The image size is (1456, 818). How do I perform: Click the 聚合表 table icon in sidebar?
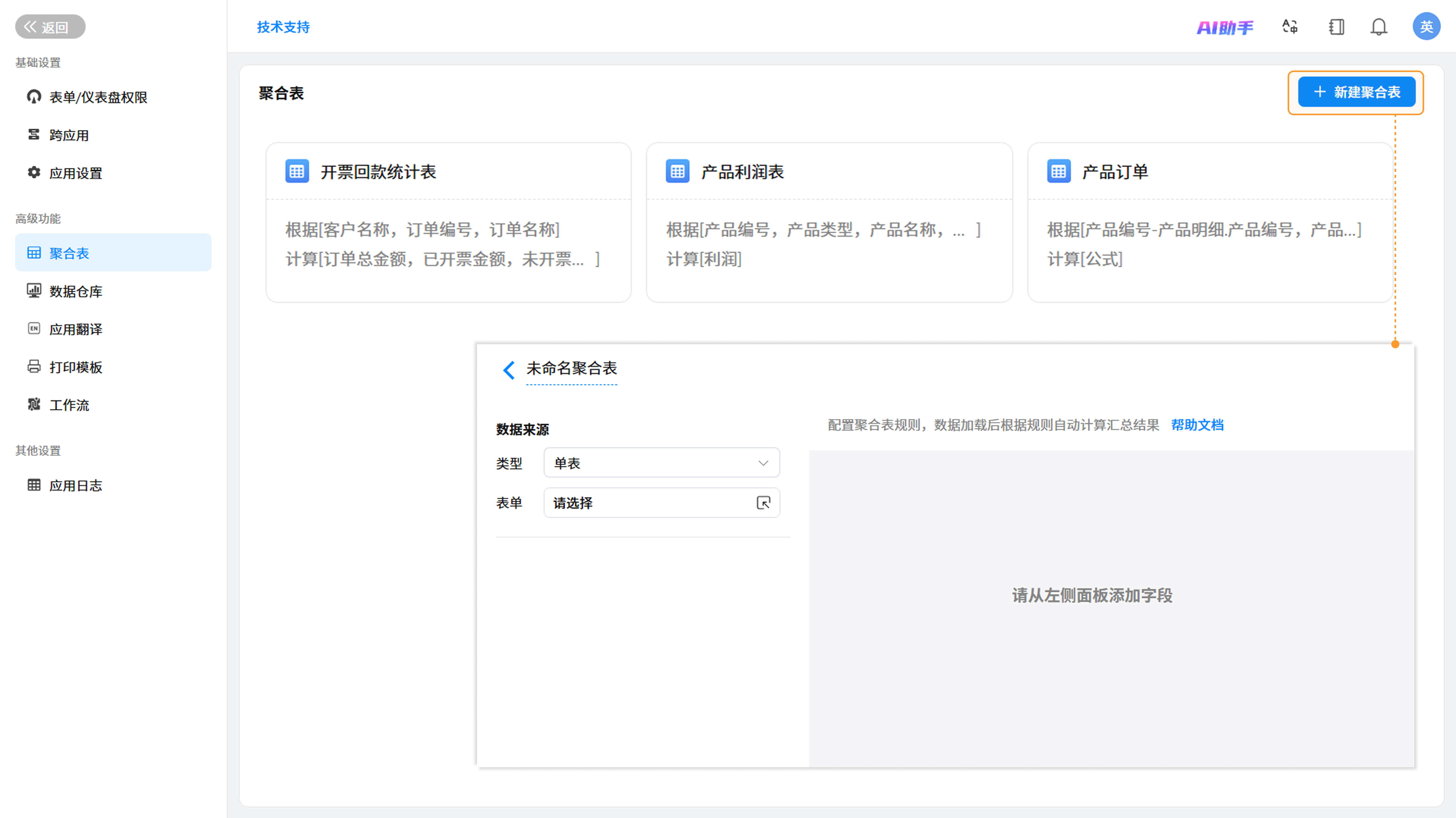click(34, 252)
